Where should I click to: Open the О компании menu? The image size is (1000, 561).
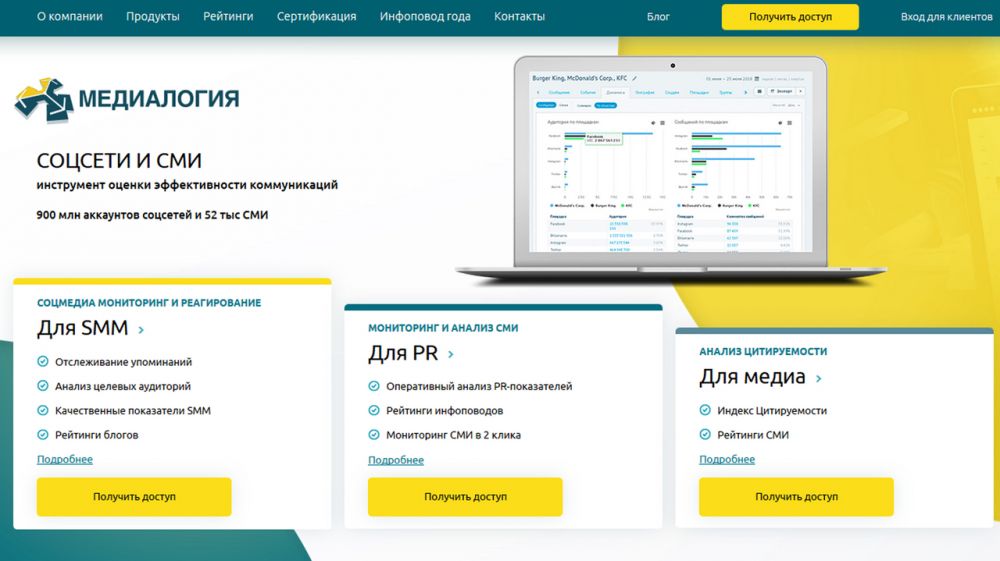[x=69, y=17]
